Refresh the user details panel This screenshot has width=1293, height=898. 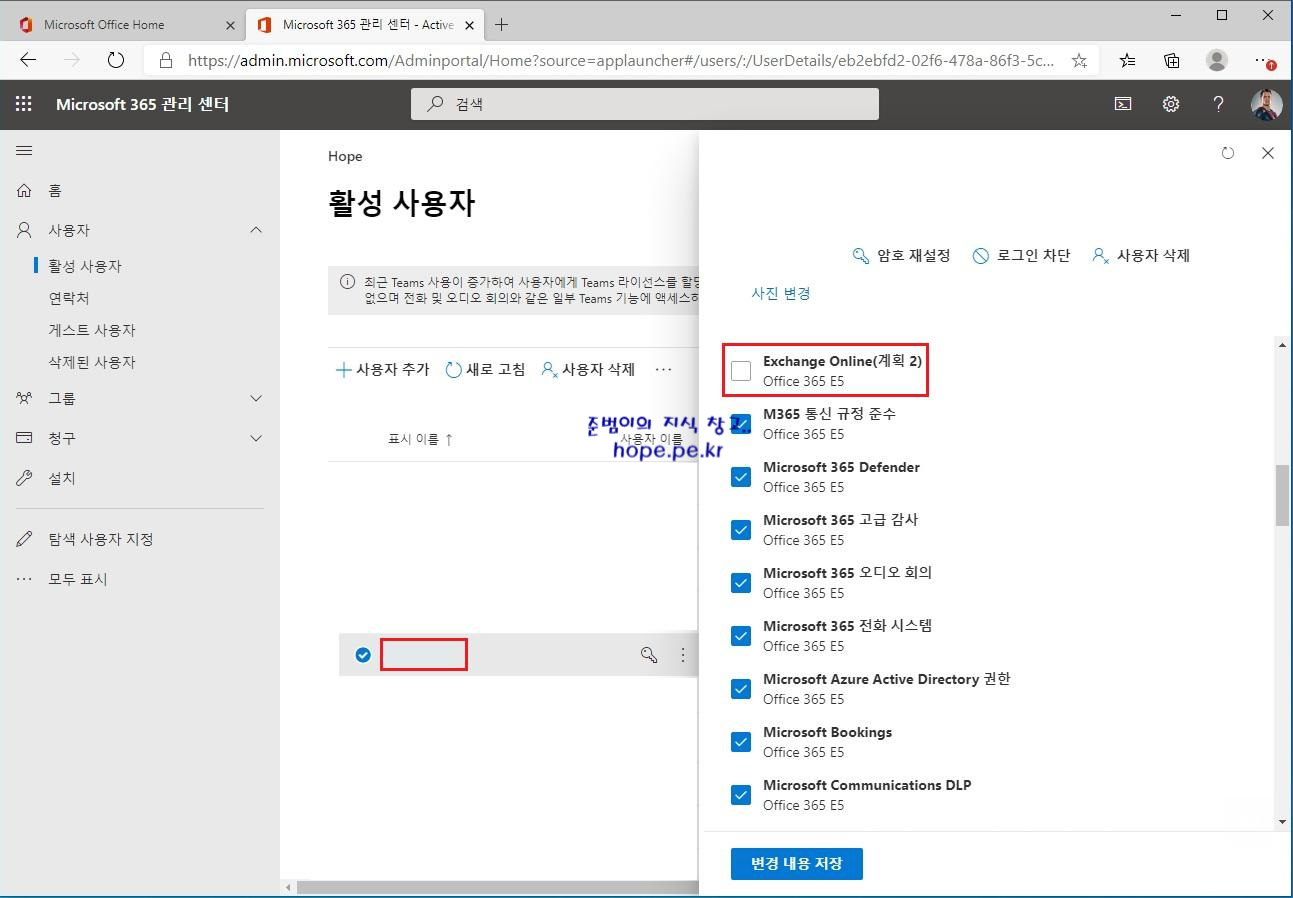[1228, 153]
